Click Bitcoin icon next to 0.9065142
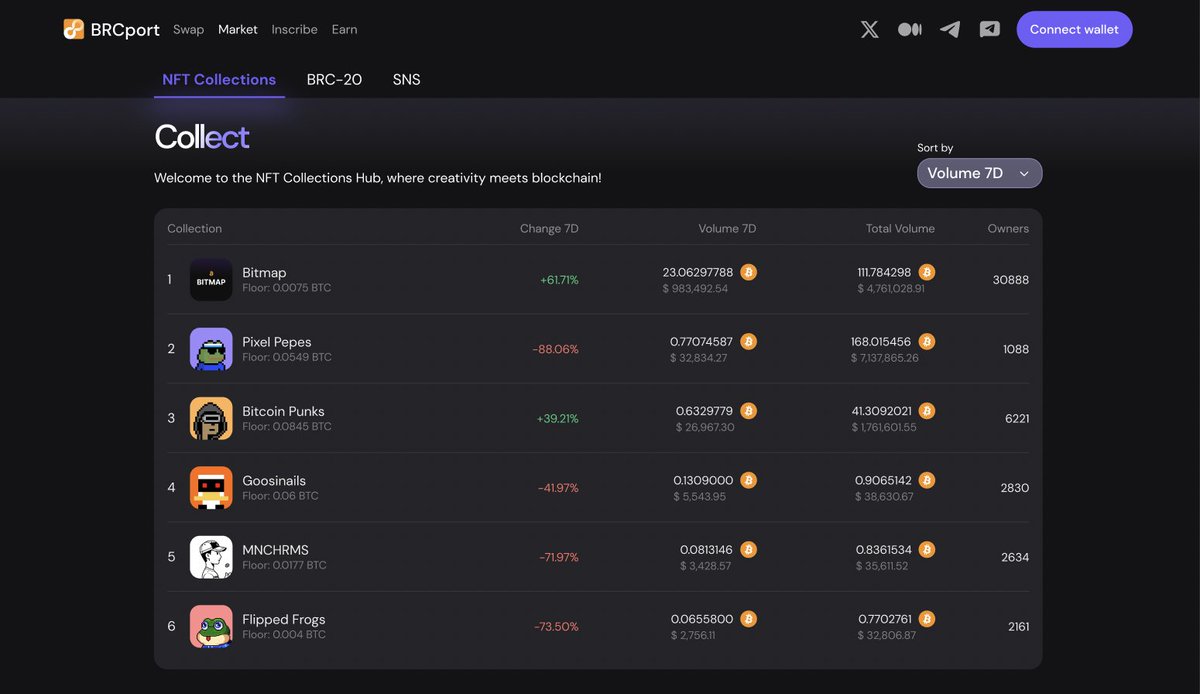This screenshot has width=1200, height=694. click(x=927, y=480)
